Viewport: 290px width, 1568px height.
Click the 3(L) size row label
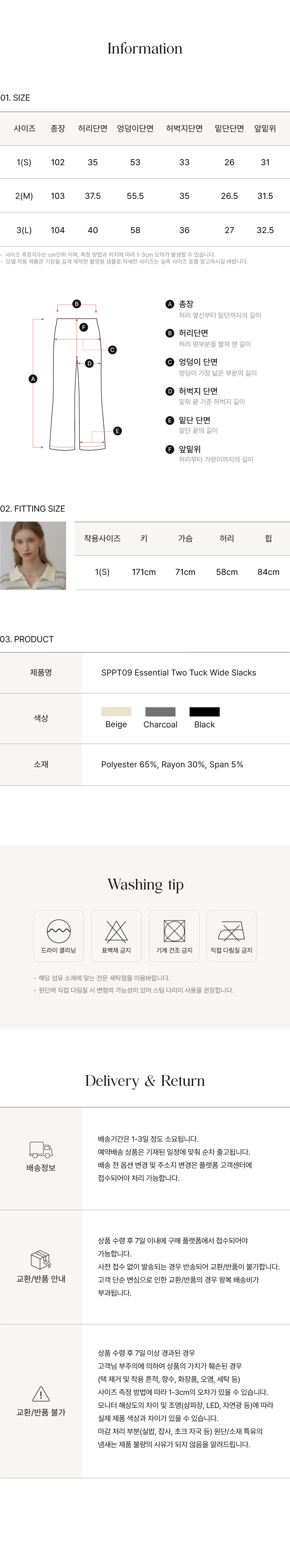tap(24, 230)
